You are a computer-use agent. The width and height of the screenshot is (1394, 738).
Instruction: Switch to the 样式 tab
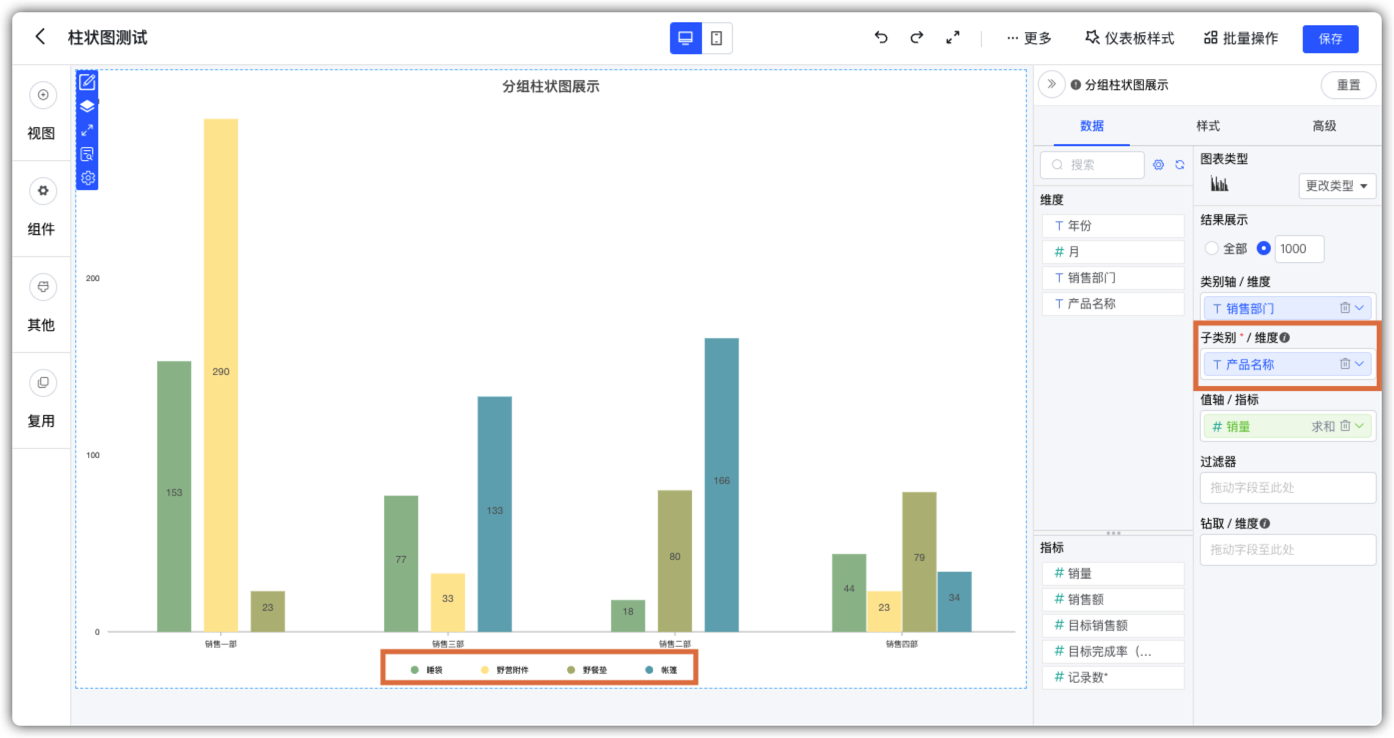[1208, 126]
